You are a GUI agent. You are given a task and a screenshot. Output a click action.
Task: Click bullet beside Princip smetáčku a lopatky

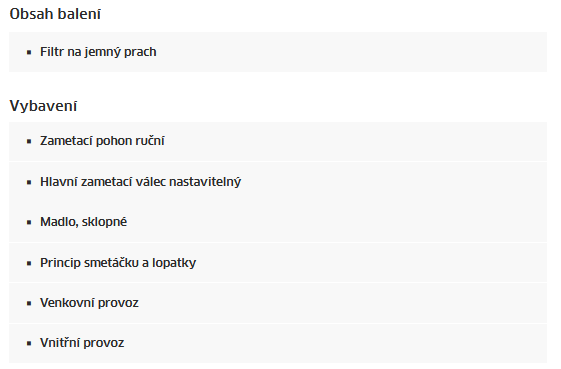pos(29,264)
